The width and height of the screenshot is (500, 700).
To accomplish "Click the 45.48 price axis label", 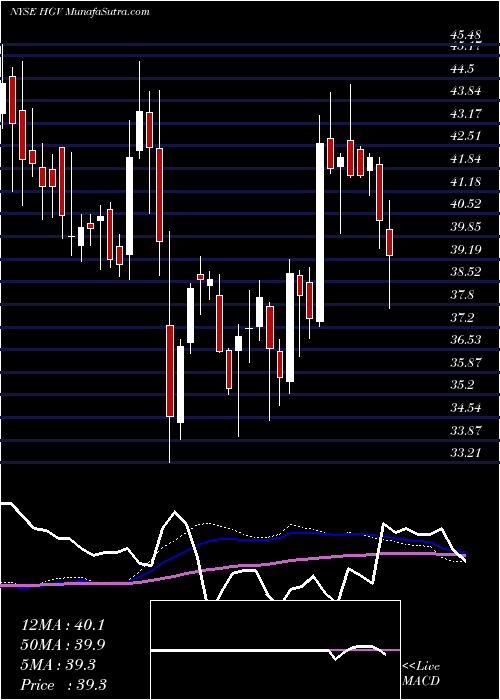I will coord(466,35).
